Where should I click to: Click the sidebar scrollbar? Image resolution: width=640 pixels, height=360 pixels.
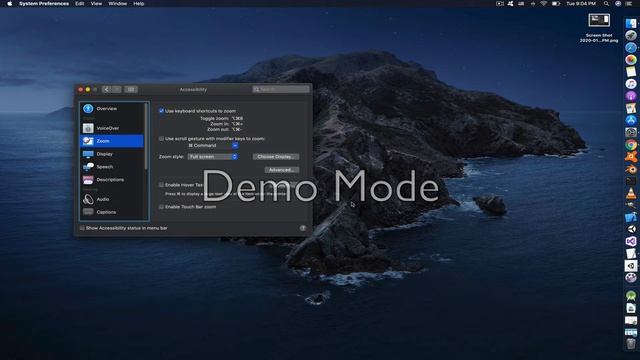[x=146, y=137]
